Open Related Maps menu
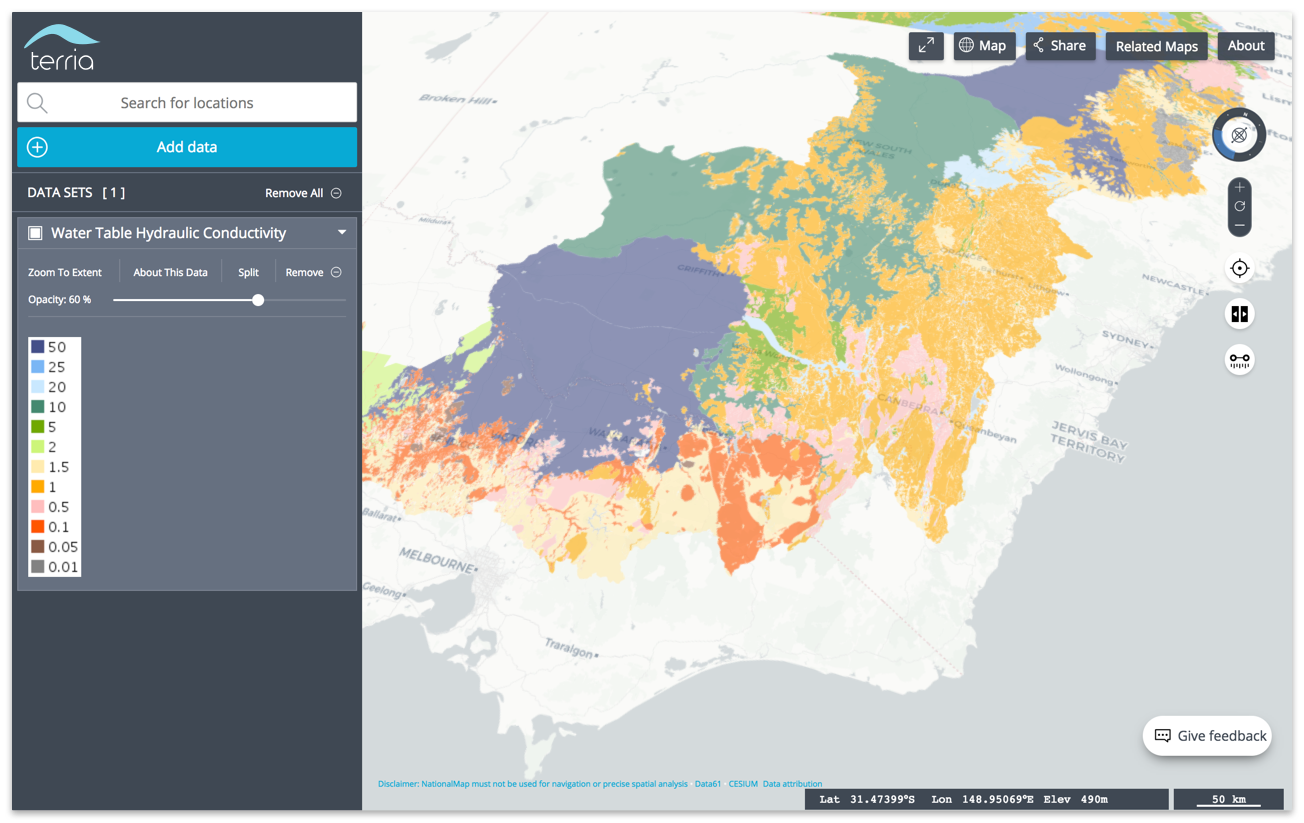The width and height of the screenshot is (1304, 823). [x=1156, y=46]
